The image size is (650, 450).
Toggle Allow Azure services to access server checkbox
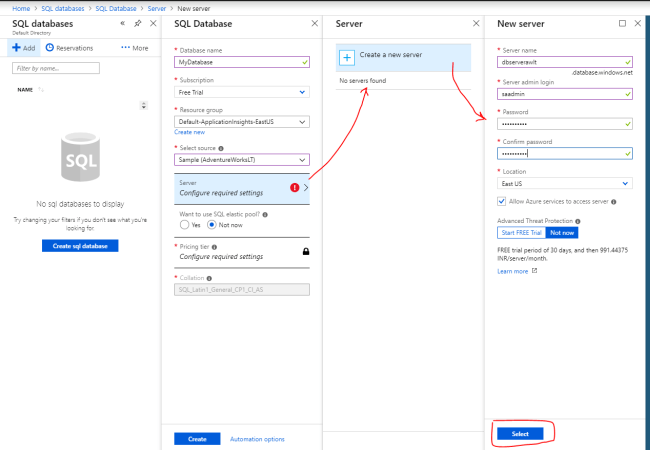(x=502, y=201)
